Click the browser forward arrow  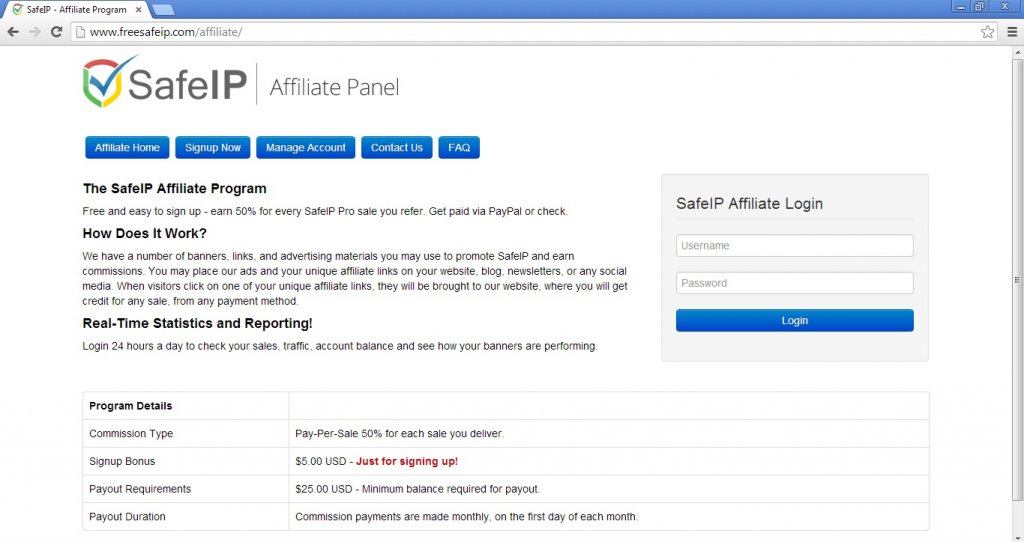35,31
